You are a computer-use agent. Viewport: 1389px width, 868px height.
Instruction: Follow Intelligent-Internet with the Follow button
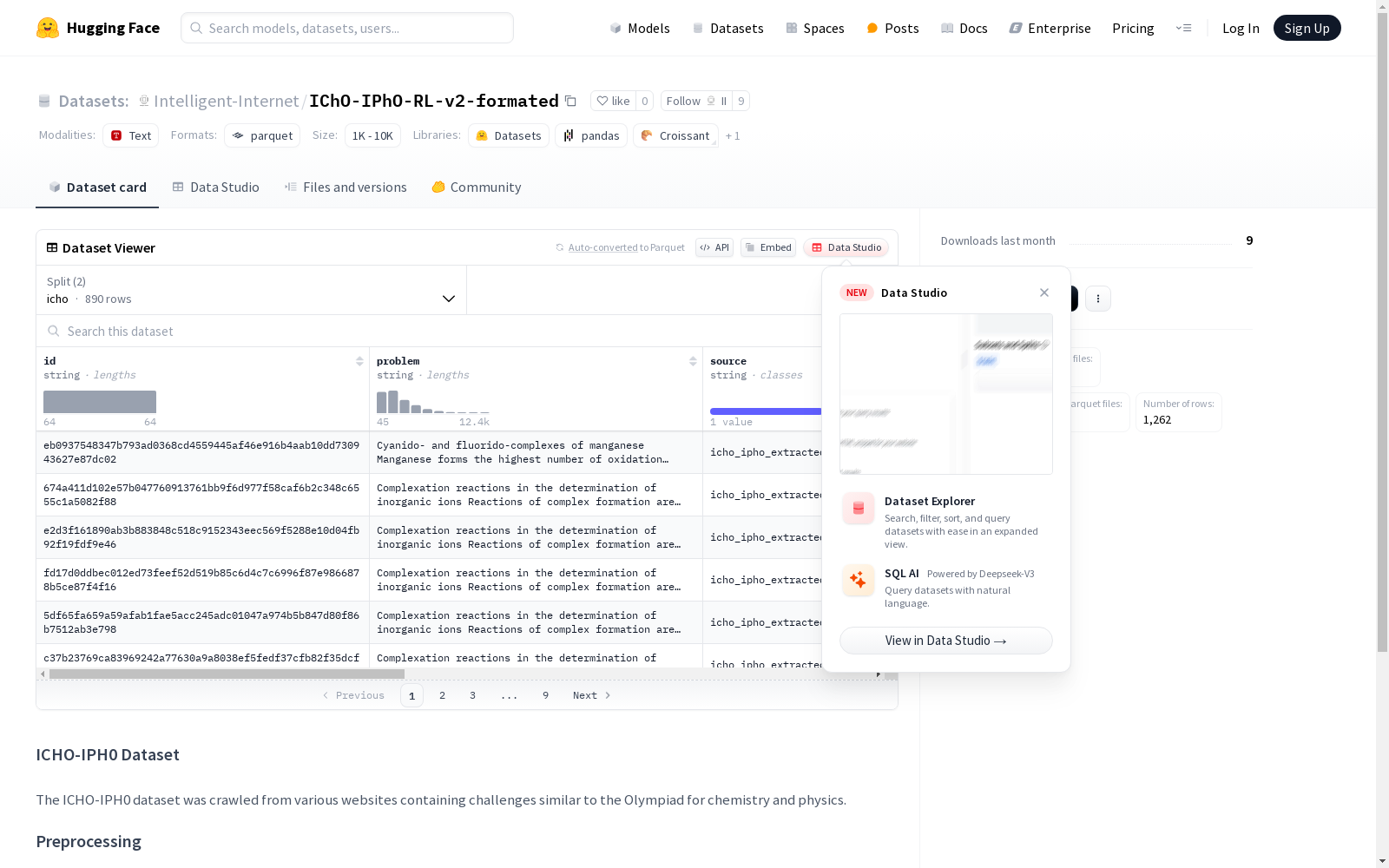pyautogui.click(x=696, y=101)
